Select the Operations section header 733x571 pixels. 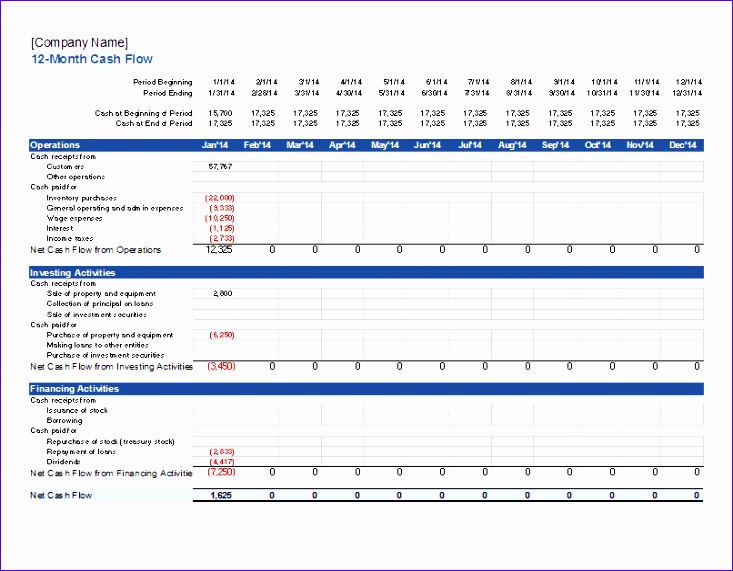(55, 145)
